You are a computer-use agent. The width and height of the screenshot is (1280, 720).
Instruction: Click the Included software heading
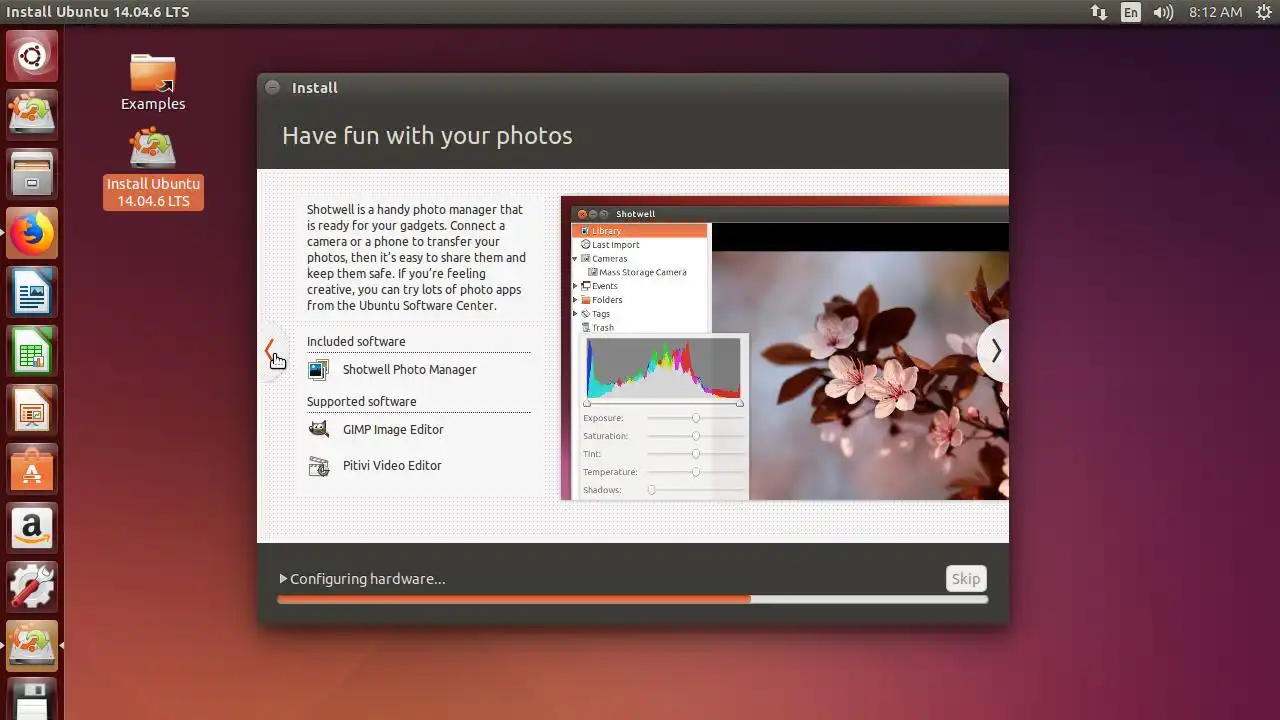pyautogui.click(x=356, y=342)
